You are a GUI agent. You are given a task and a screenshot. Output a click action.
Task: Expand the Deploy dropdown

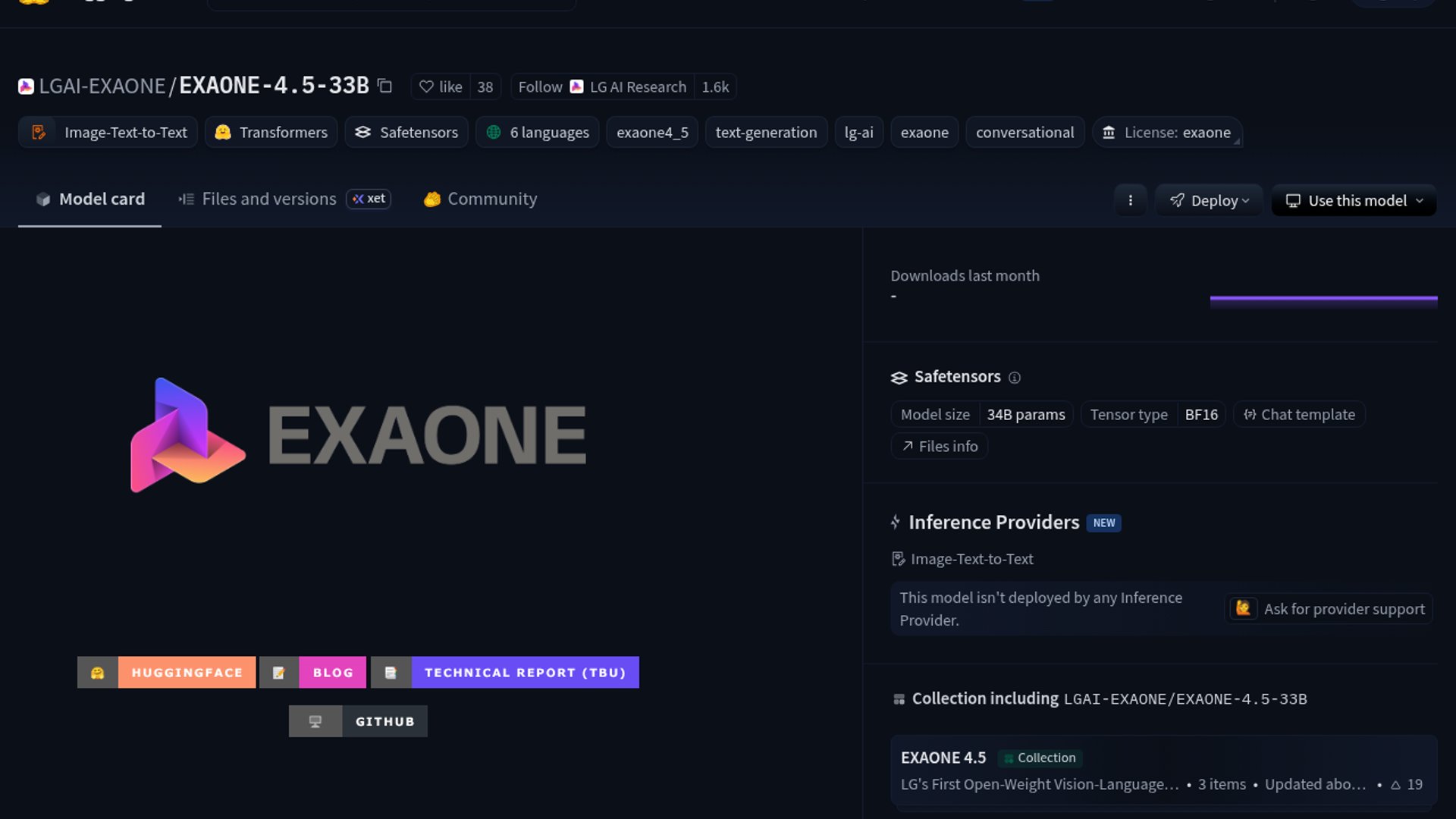click(x=1209, y=200)
